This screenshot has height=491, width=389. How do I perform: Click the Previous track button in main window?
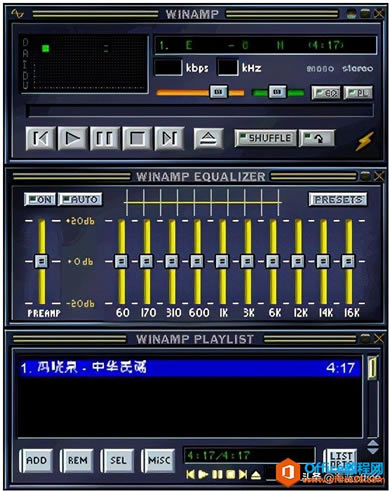[40, 138]
